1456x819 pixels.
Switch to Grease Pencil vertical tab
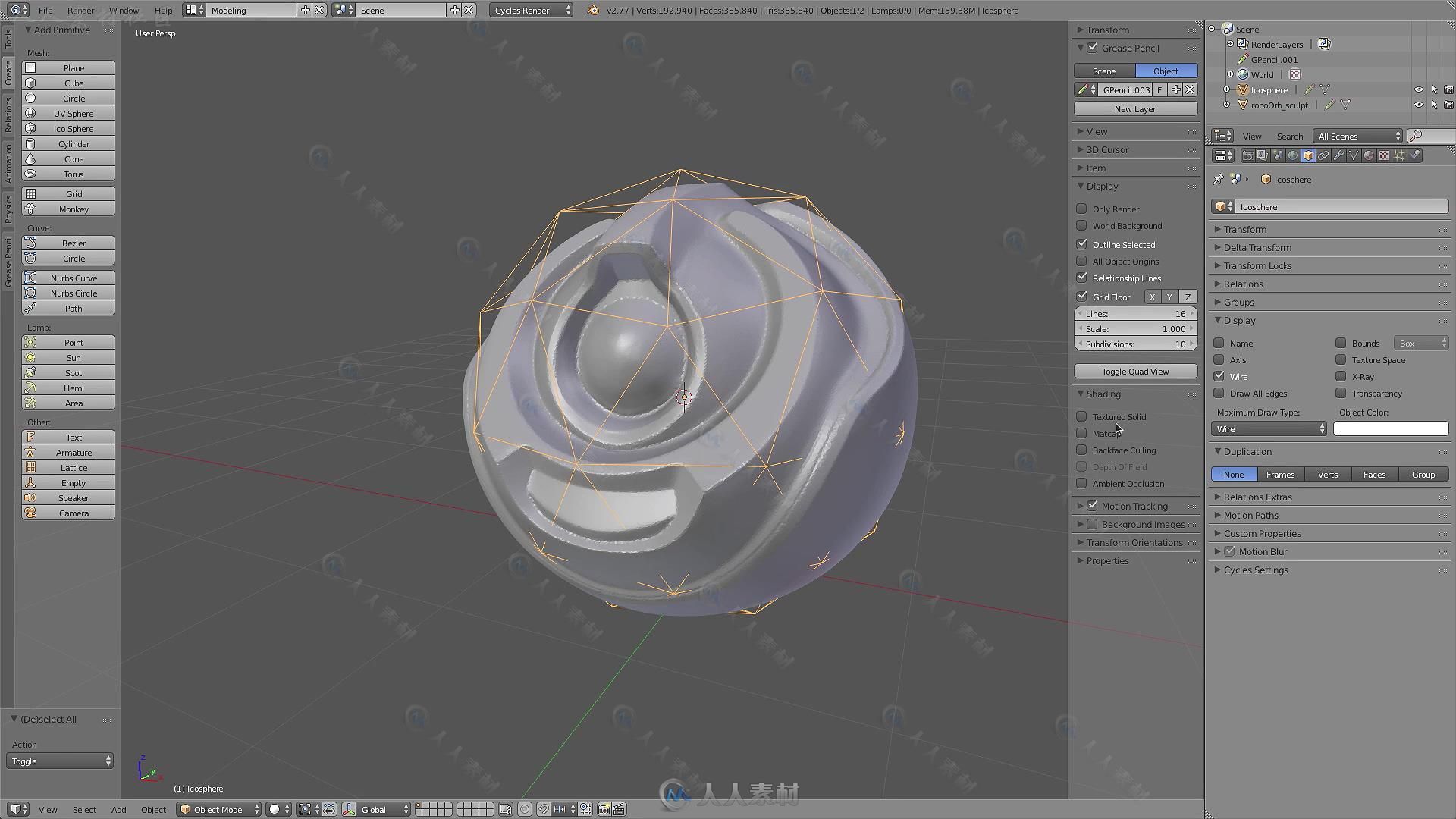point(8,261)
